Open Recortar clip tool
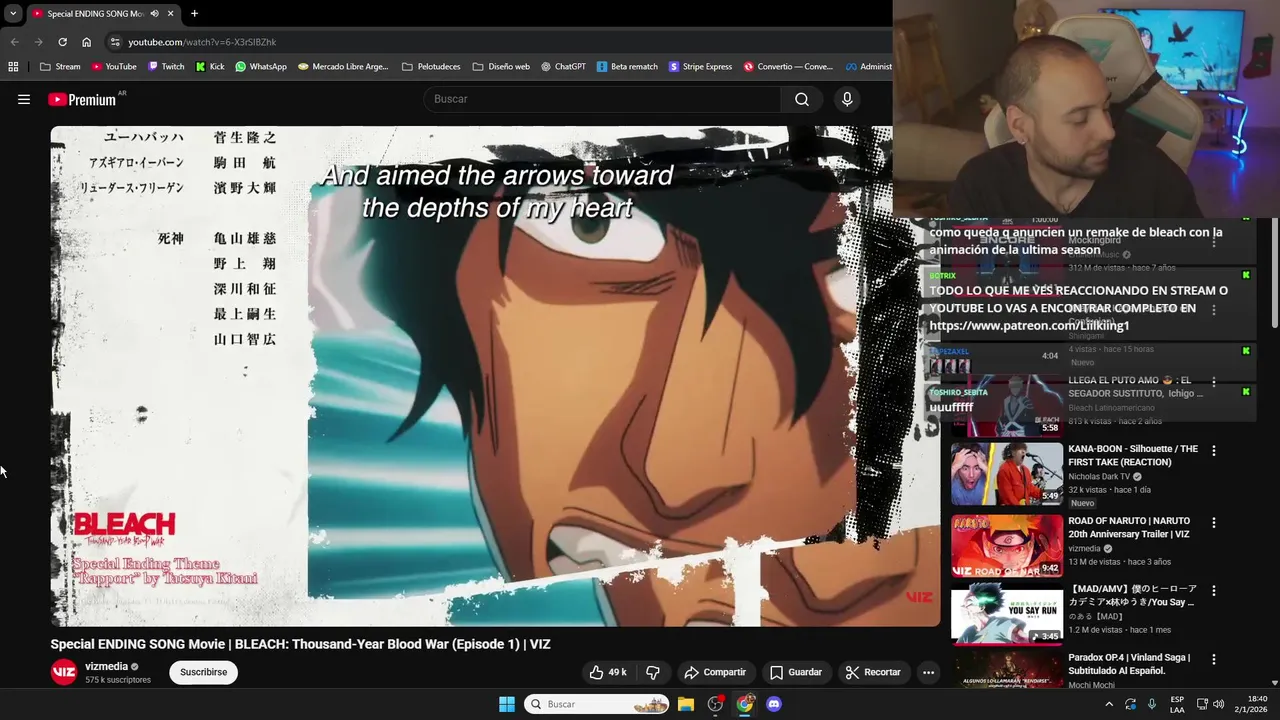 pos(873,672)
